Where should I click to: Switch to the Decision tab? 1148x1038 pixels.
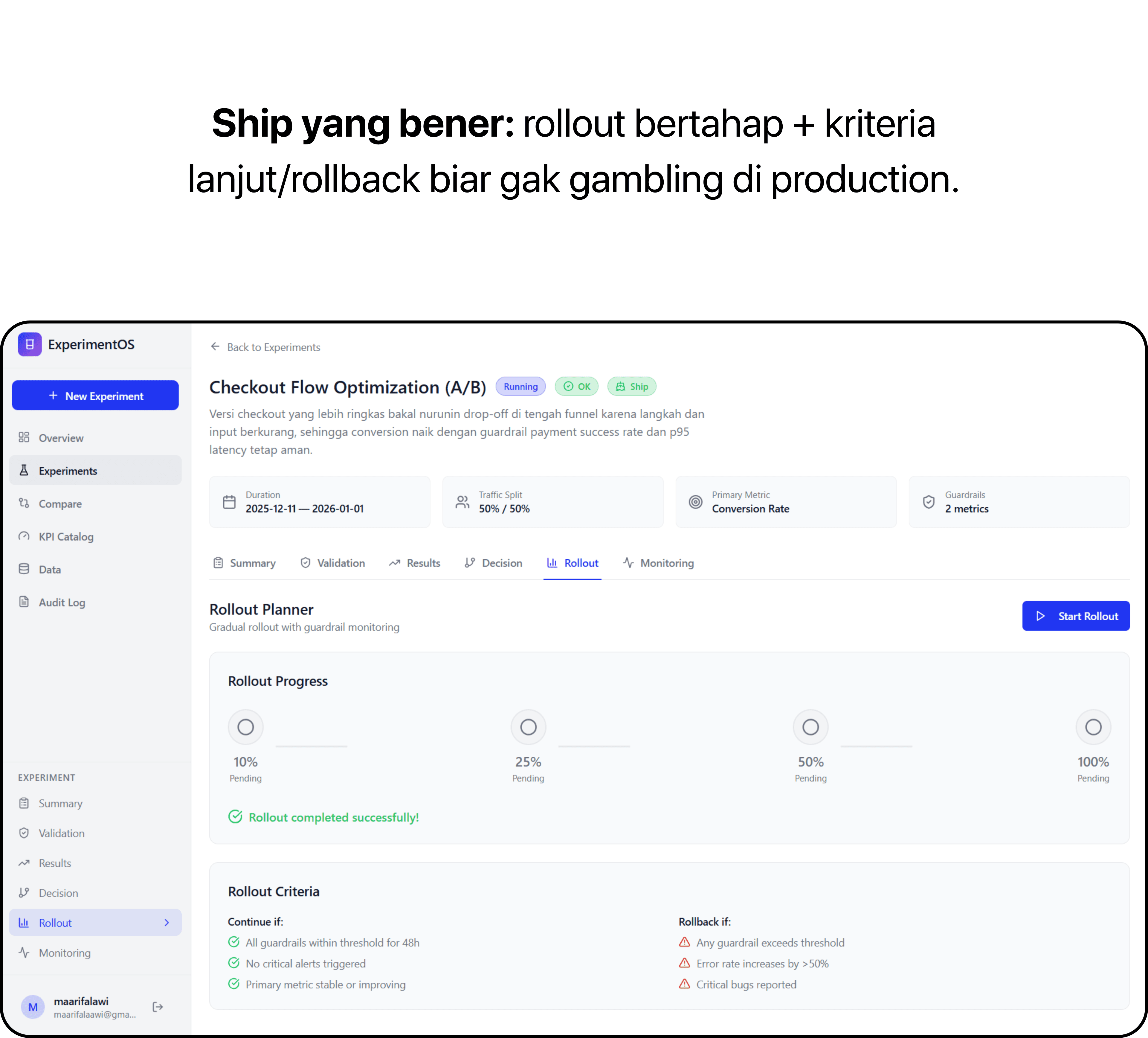pyautogui.click(x=493, y=563)
